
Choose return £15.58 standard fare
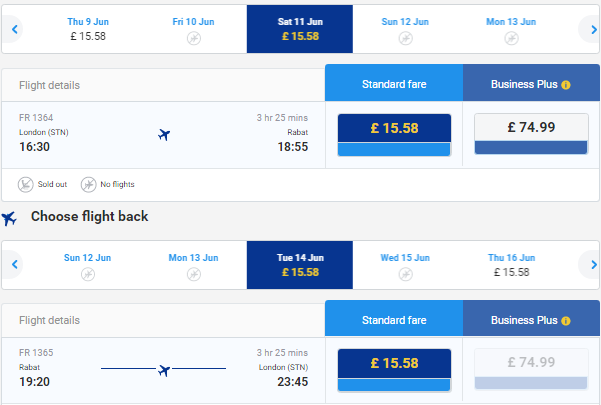point(394,370)
